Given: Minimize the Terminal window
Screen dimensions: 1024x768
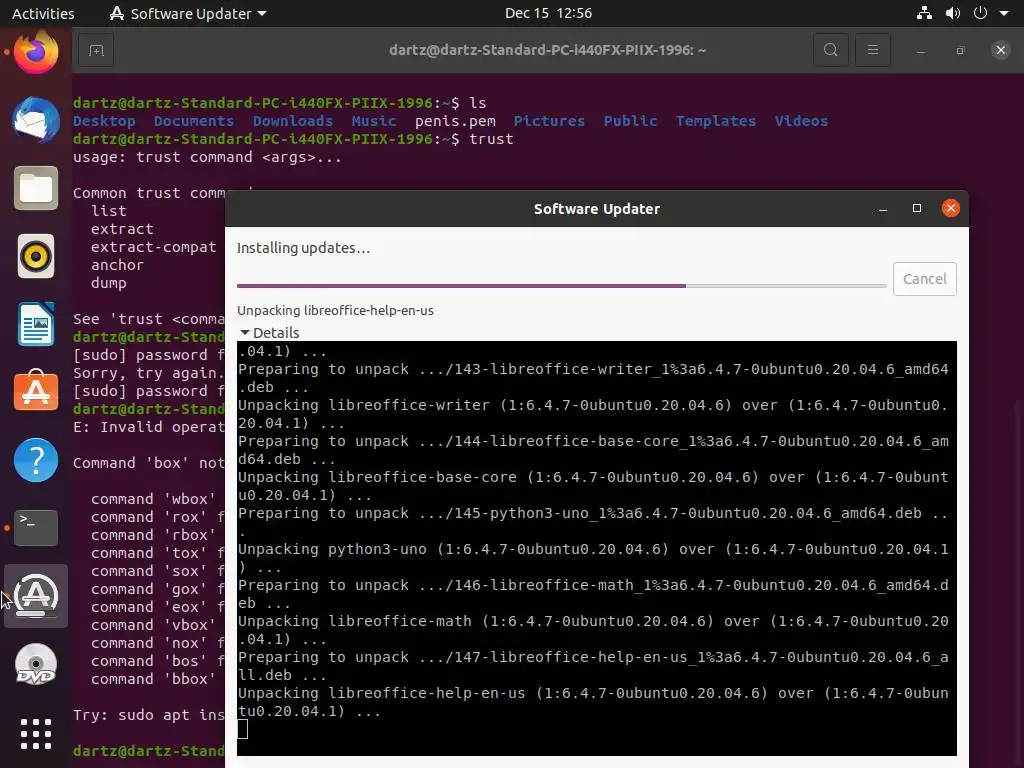Looking at the screenshot, I should point(921,51).
